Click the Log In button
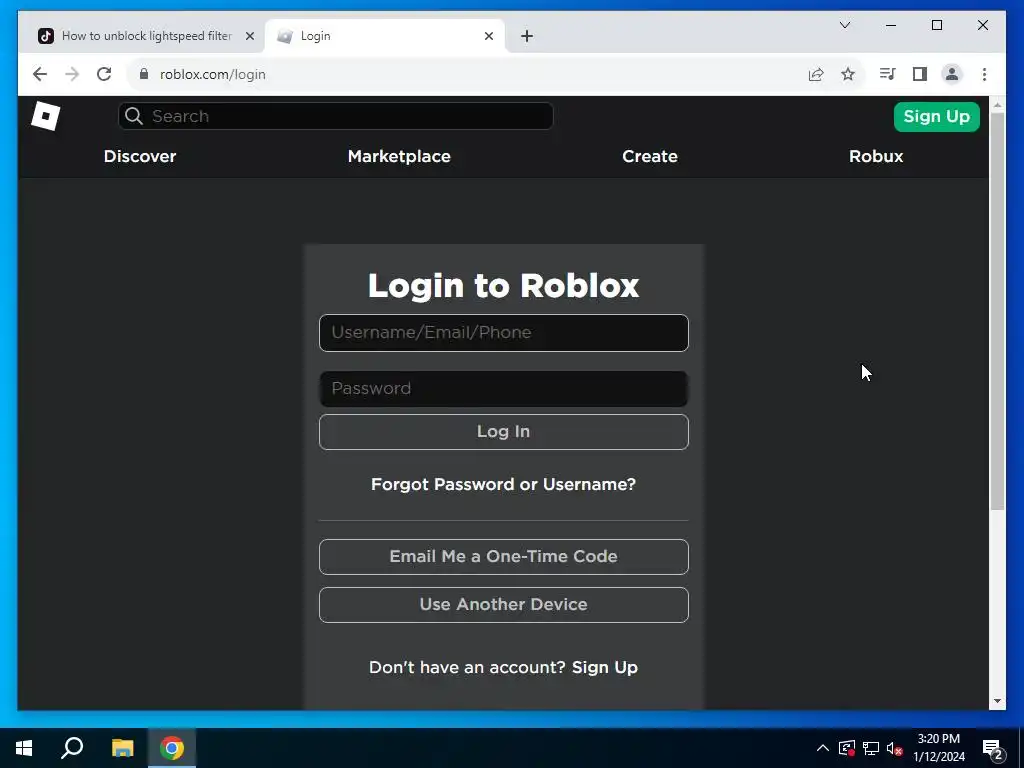1024x768 pixels. pos(504,432)
